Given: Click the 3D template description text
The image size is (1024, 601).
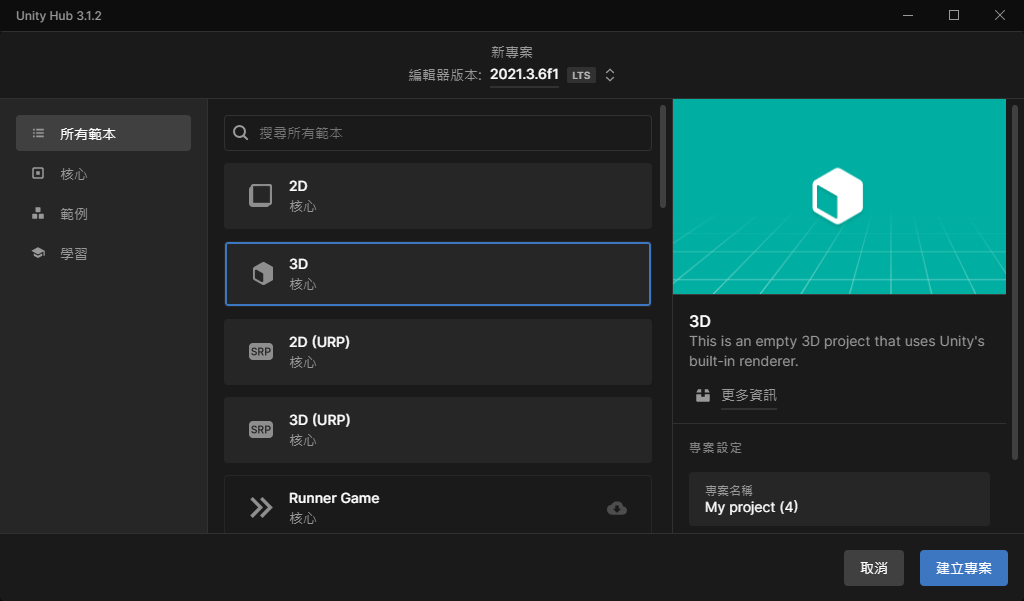Looking at the screenshot, I should coord(837,351).
